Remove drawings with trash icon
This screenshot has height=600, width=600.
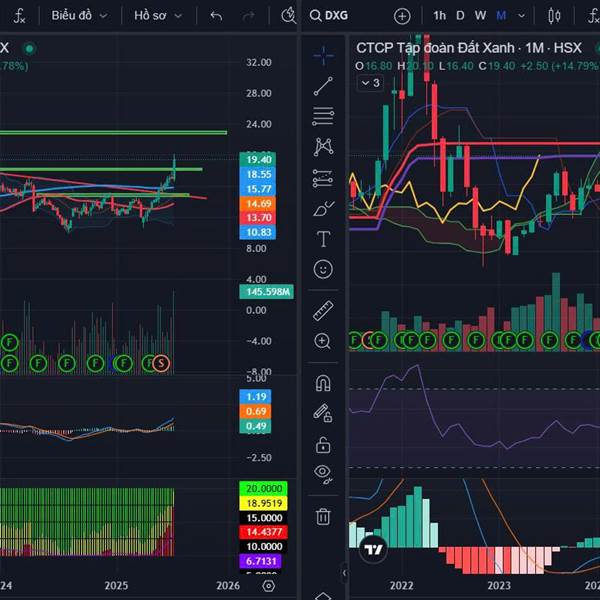323,516
